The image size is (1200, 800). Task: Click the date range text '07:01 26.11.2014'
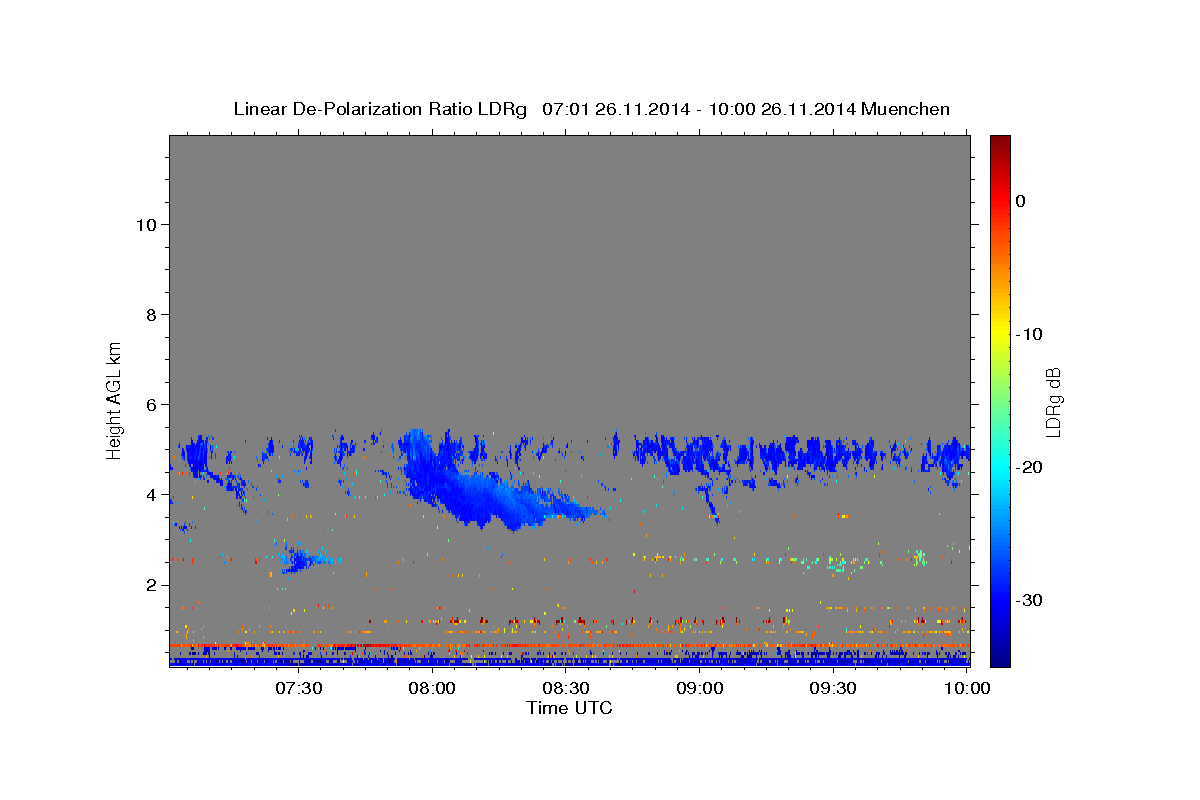tap(615, 109)
